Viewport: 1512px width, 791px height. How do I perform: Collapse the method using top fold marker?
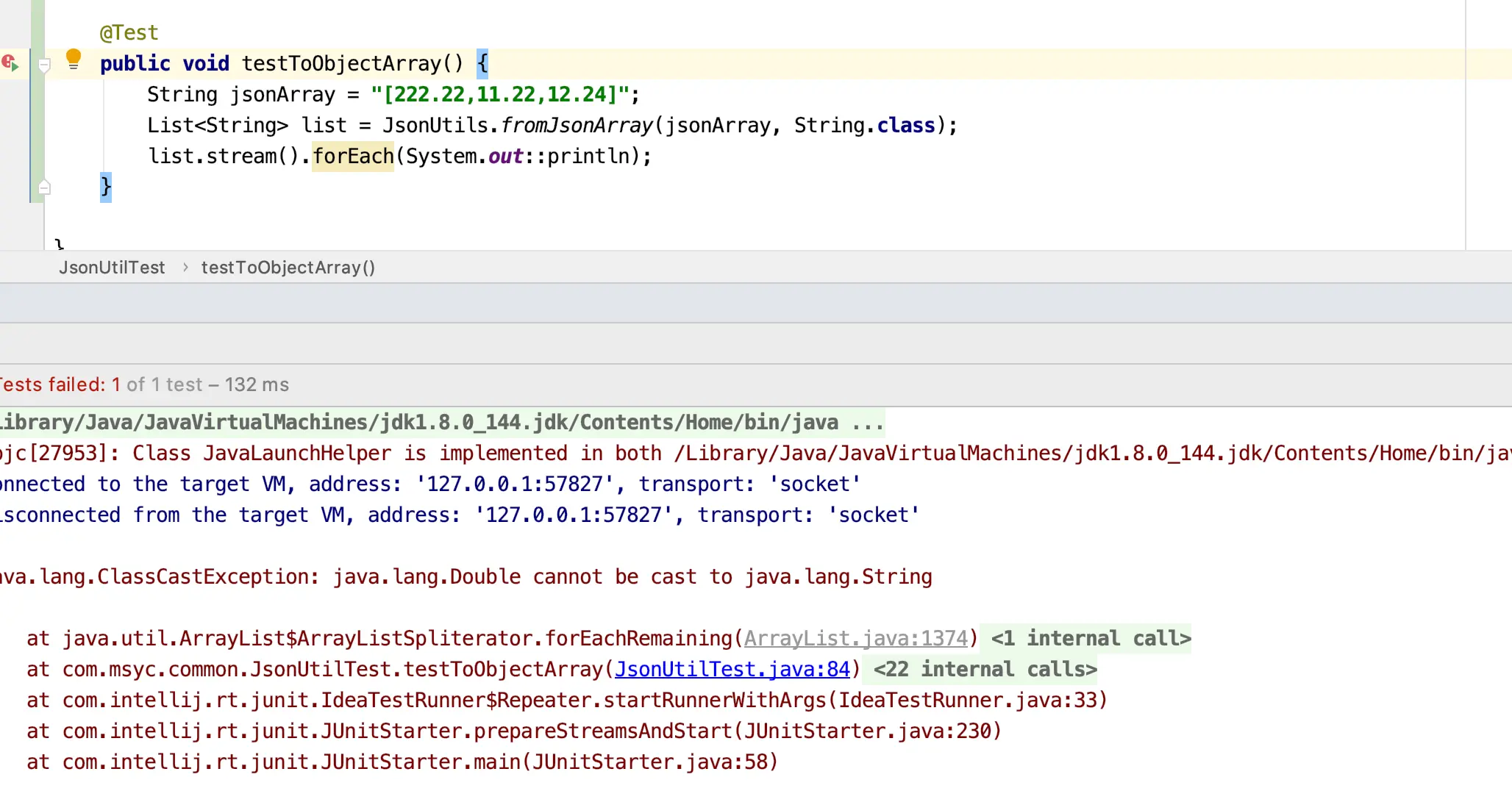(44, 66)
